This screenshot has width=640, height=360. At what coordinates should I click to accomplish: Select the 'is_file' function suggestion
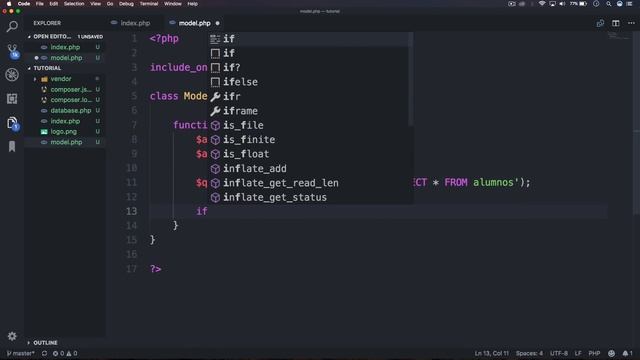[310, 125]
